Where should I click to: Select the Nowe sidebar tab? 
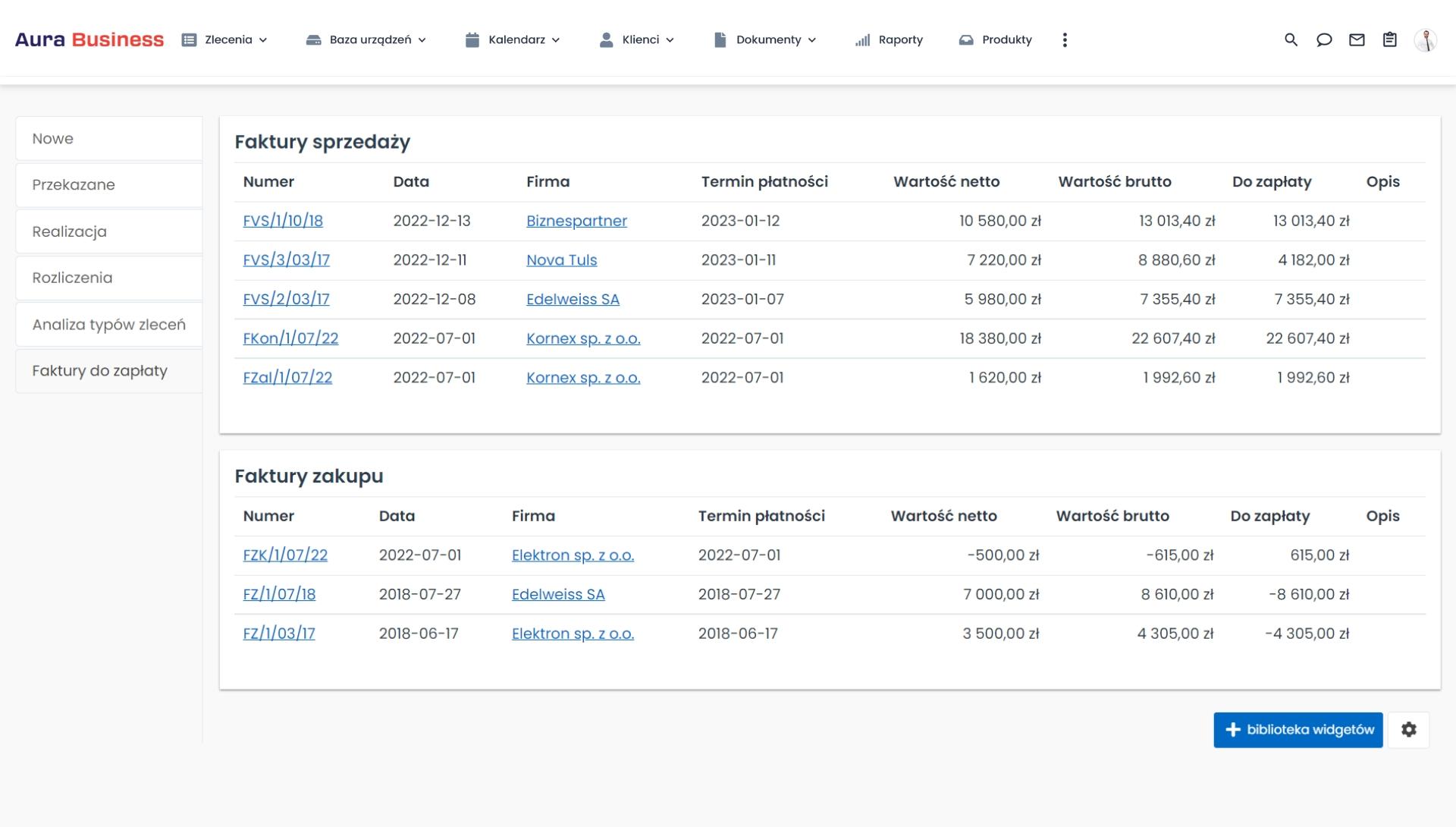point(108,138)
